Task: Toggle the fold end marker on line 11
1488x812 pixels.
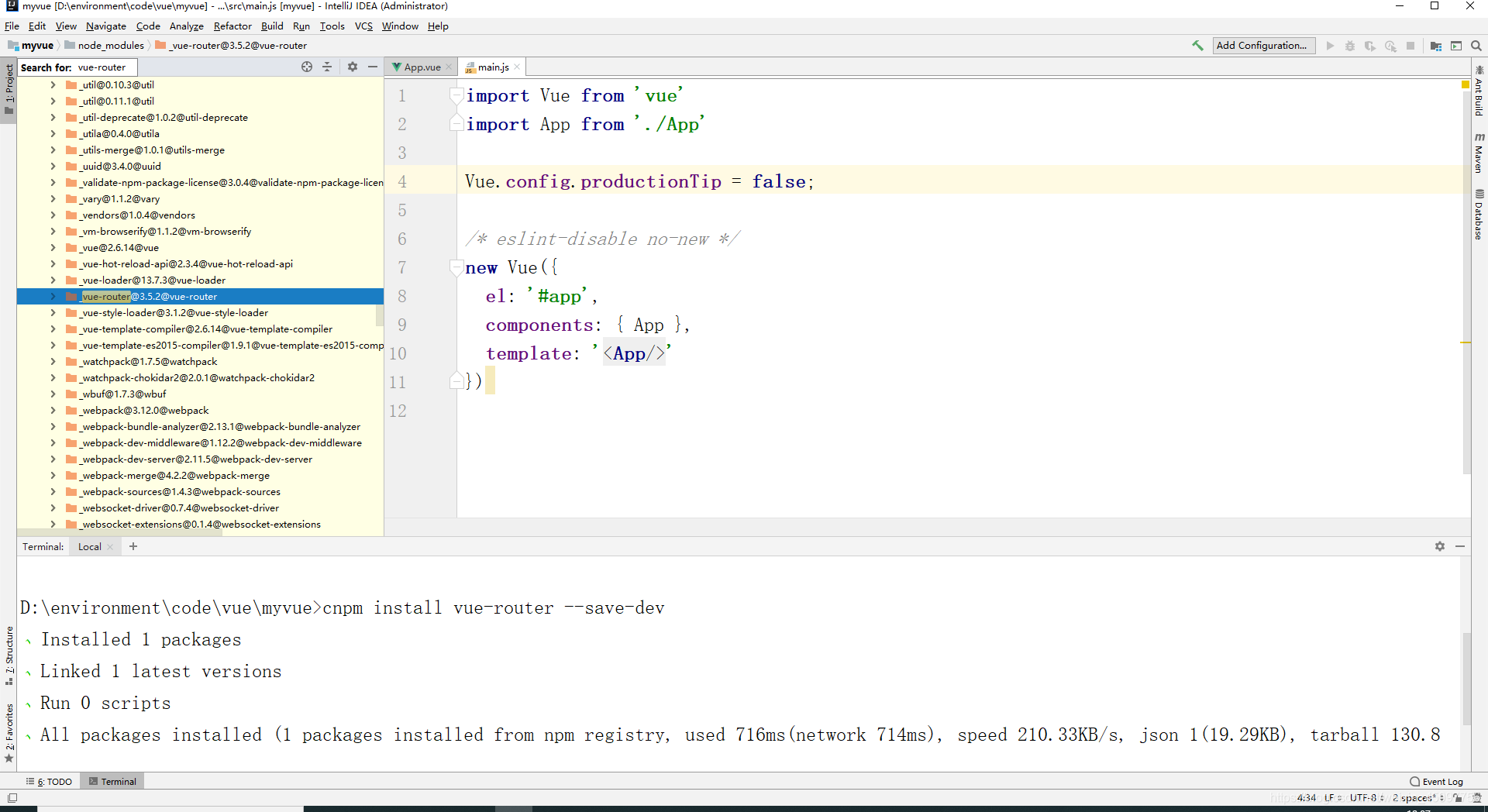Action: [456, 381]
